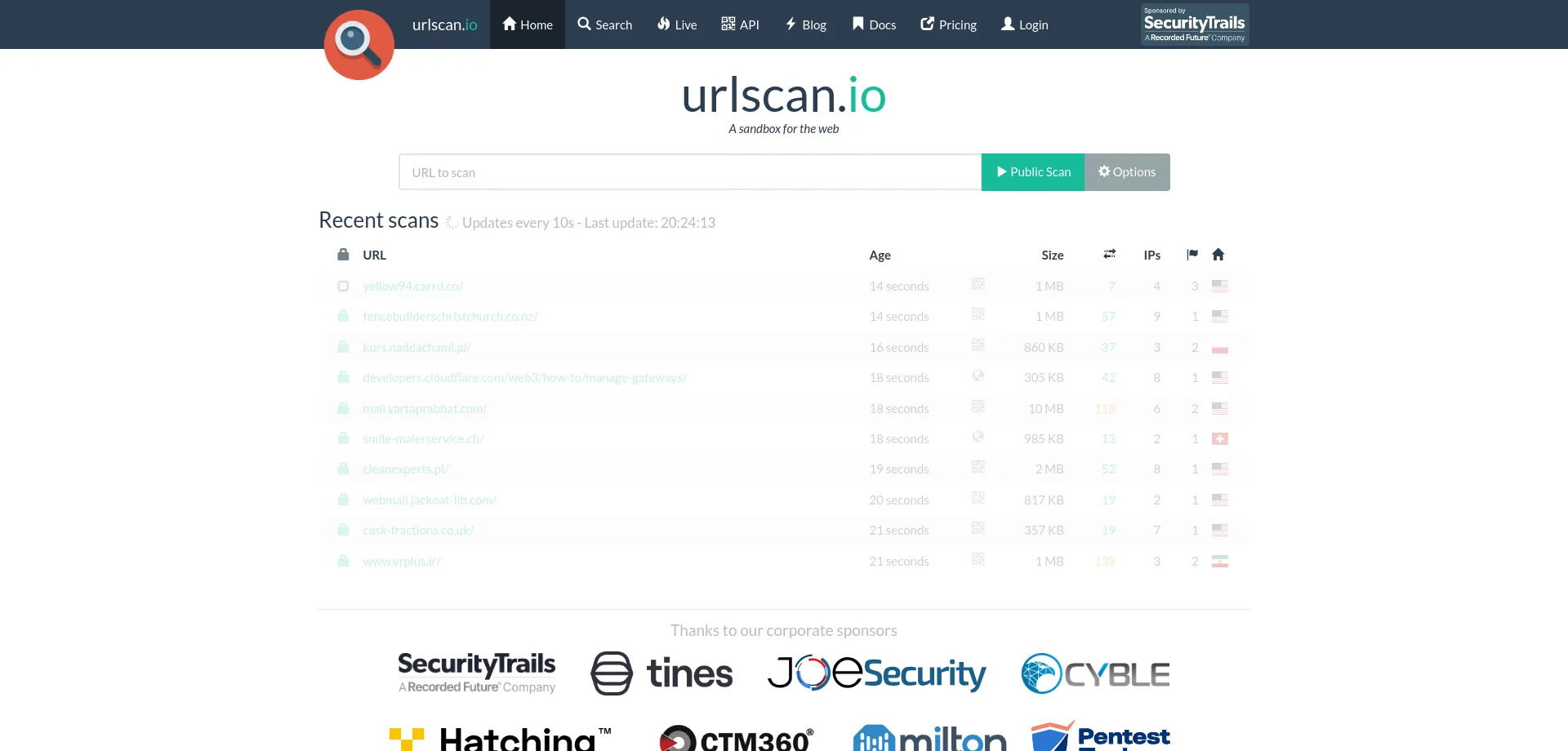Open mail.vartaprabhat.com/ scan result
Viewport: 1568px width, 751px height.
click(425, 409)
